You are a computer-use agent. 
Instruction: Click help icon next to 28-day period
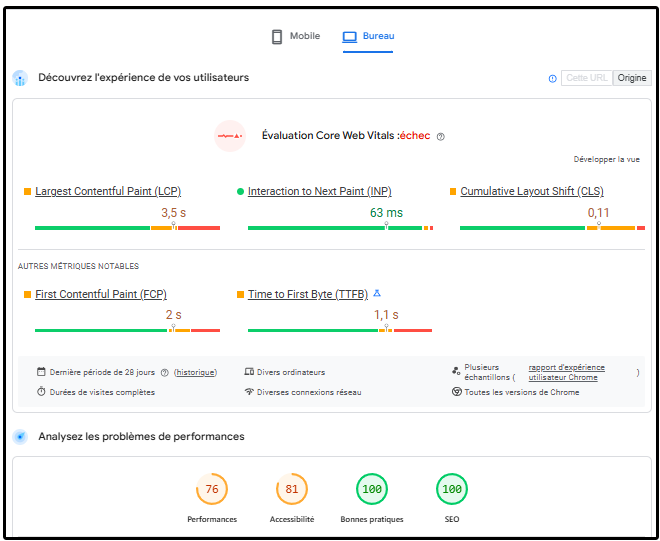[x=165, y=372]
